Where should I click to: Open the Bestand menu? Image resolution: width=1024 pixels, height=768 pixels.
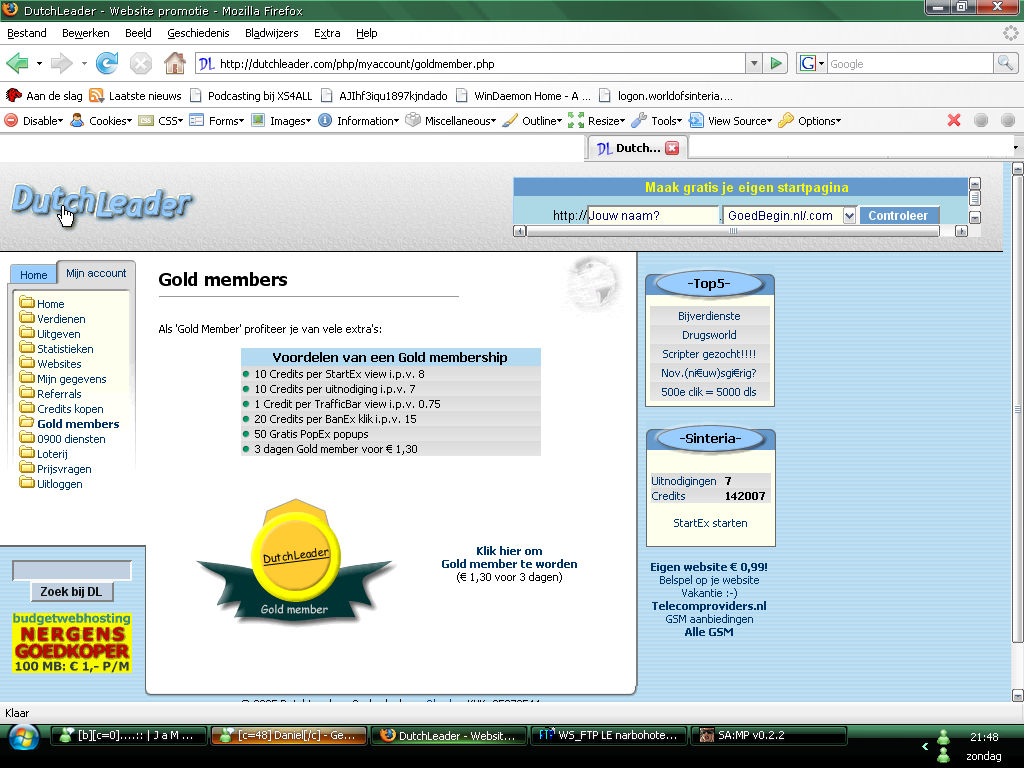[27, 33]
